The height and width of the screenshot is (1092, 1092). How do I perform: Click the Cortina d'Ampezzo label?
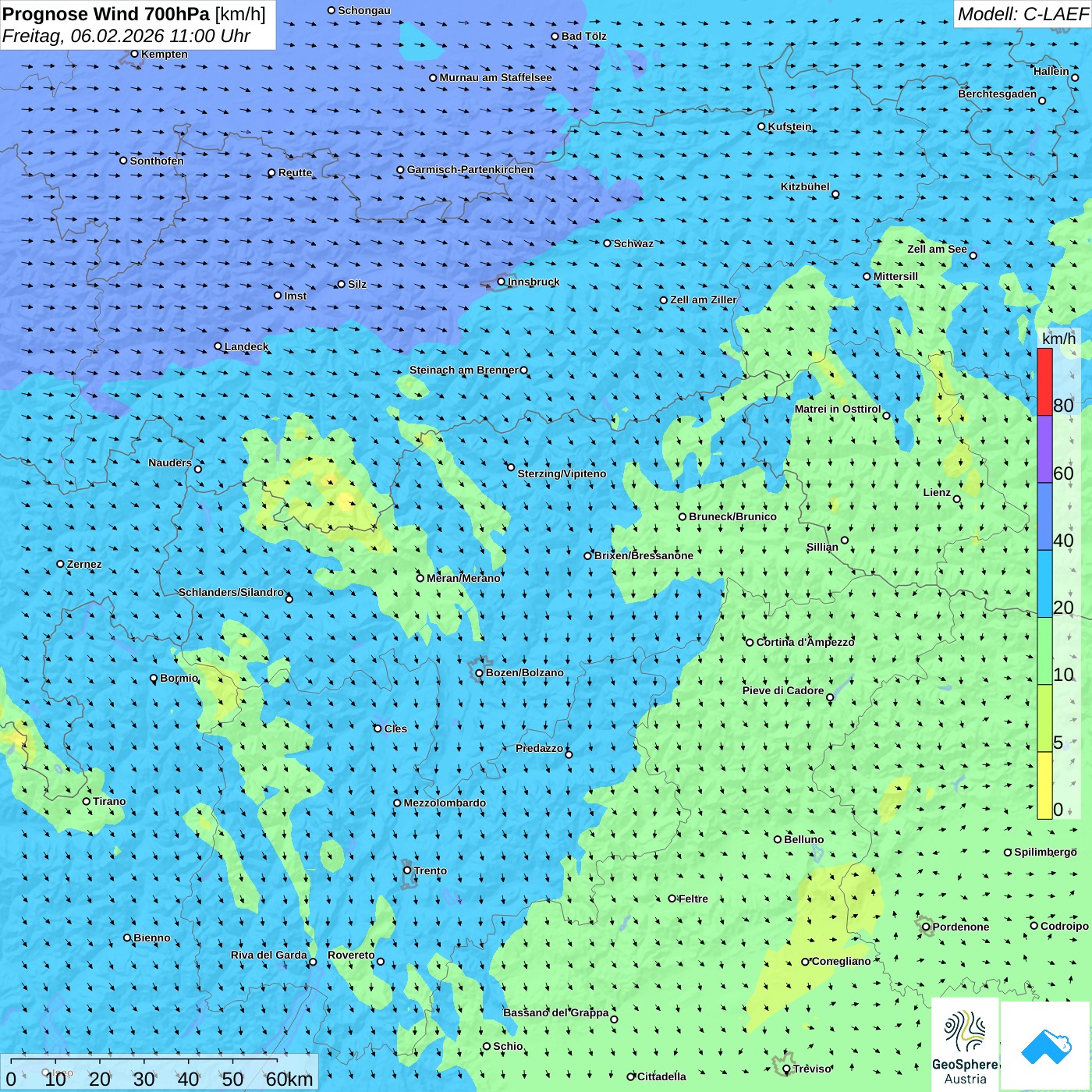point(805,642)
